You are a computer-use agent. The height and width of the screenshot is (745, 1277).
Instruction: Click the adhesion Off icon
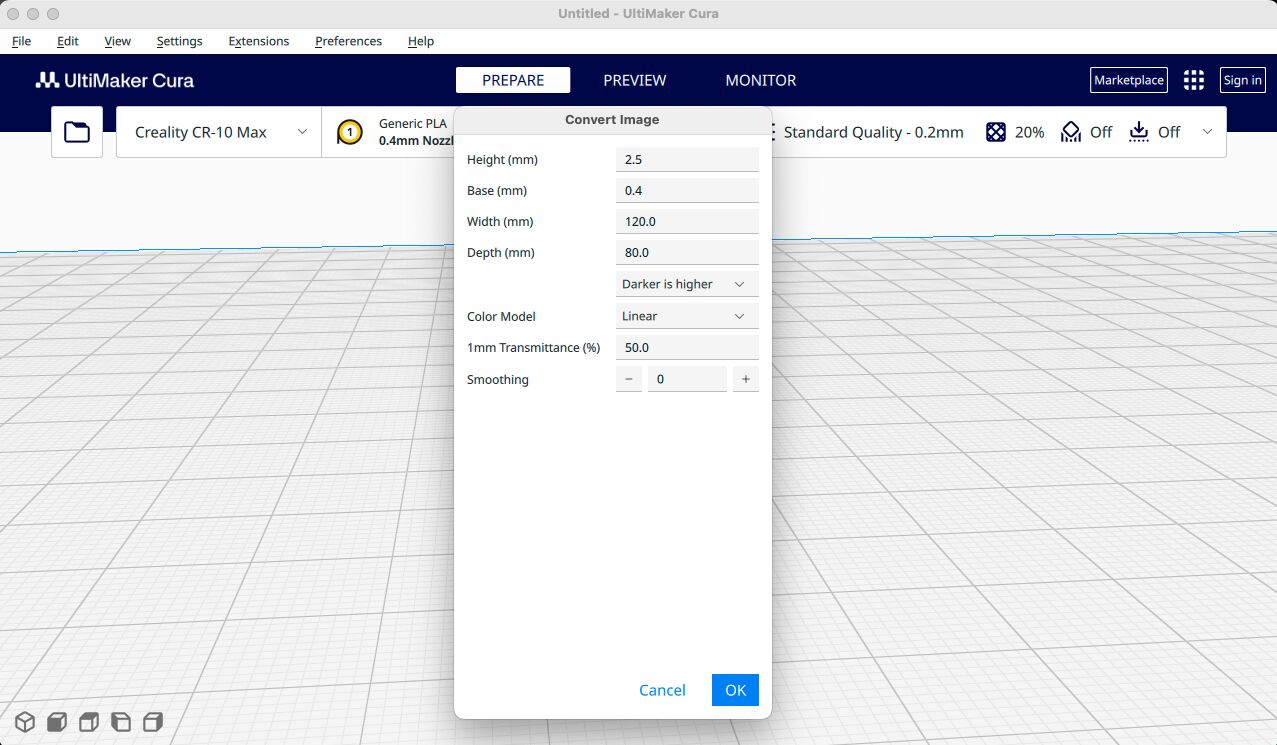pos(1139,132)
